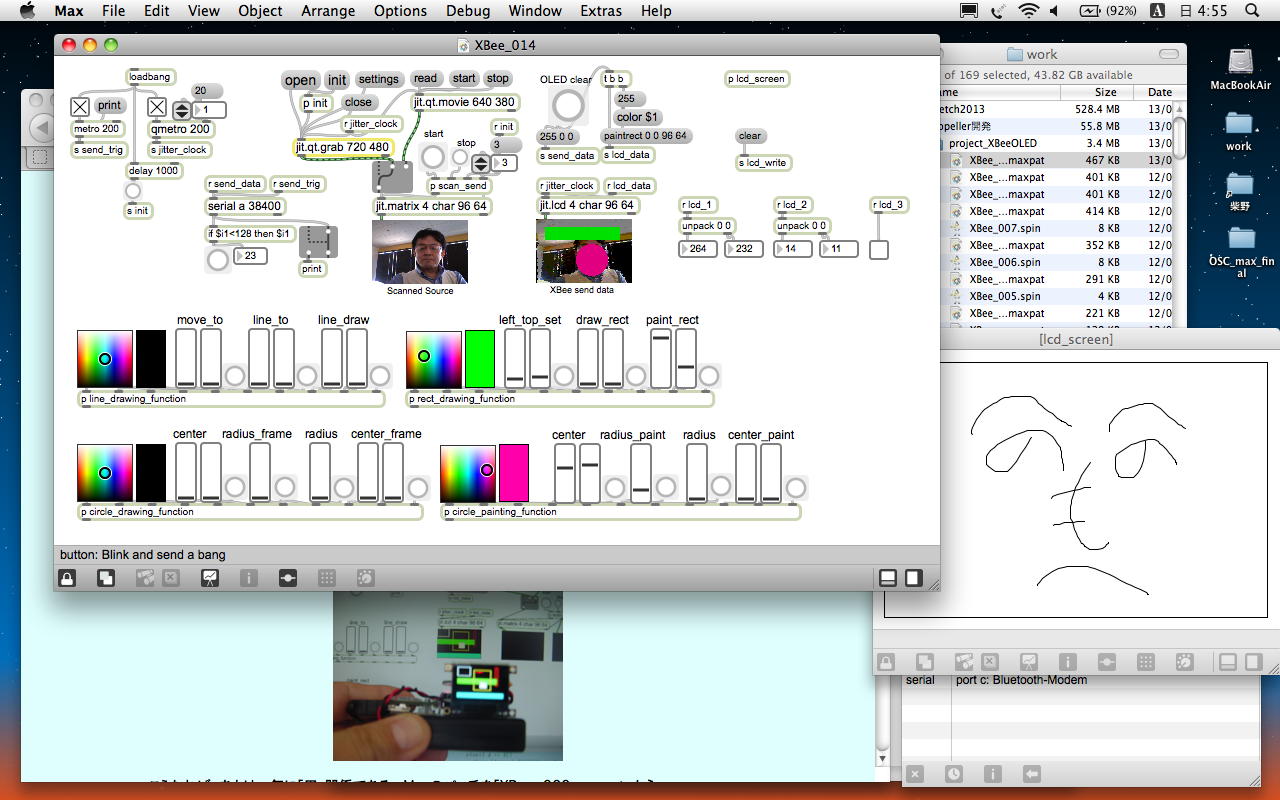Toggle side panel icon in XBee_014 window corner
This screenshot has height=800, width=1280.
[x=913, y=578]
